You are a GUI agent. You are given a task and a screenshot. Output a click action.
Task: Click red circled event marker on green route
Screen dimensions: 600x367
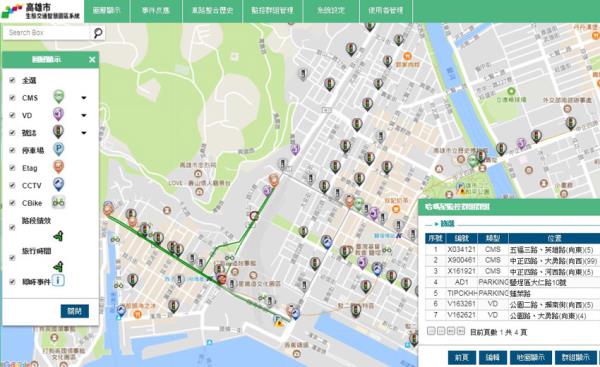pos(254,217)
